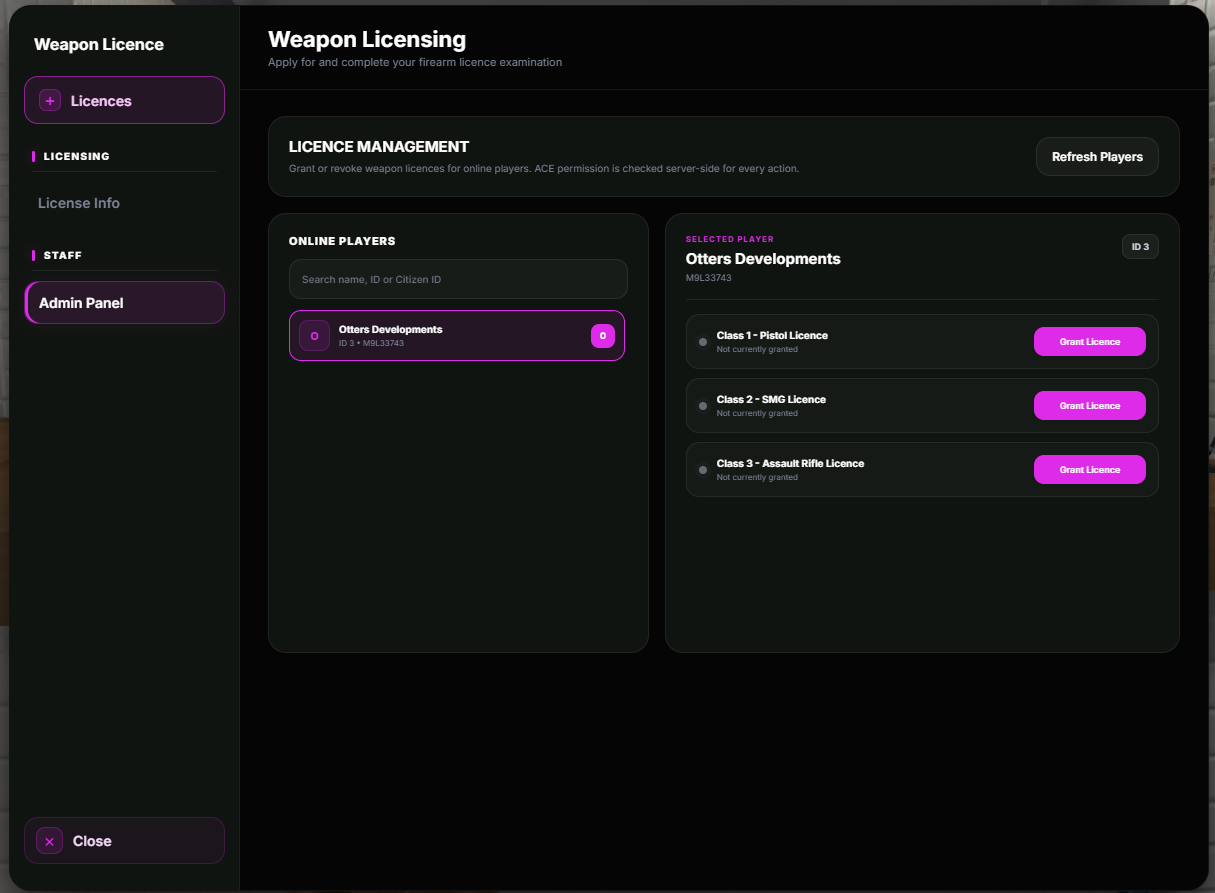
Task: Click the Otters Developments selected player heading
Action: [x=763, y=259]
